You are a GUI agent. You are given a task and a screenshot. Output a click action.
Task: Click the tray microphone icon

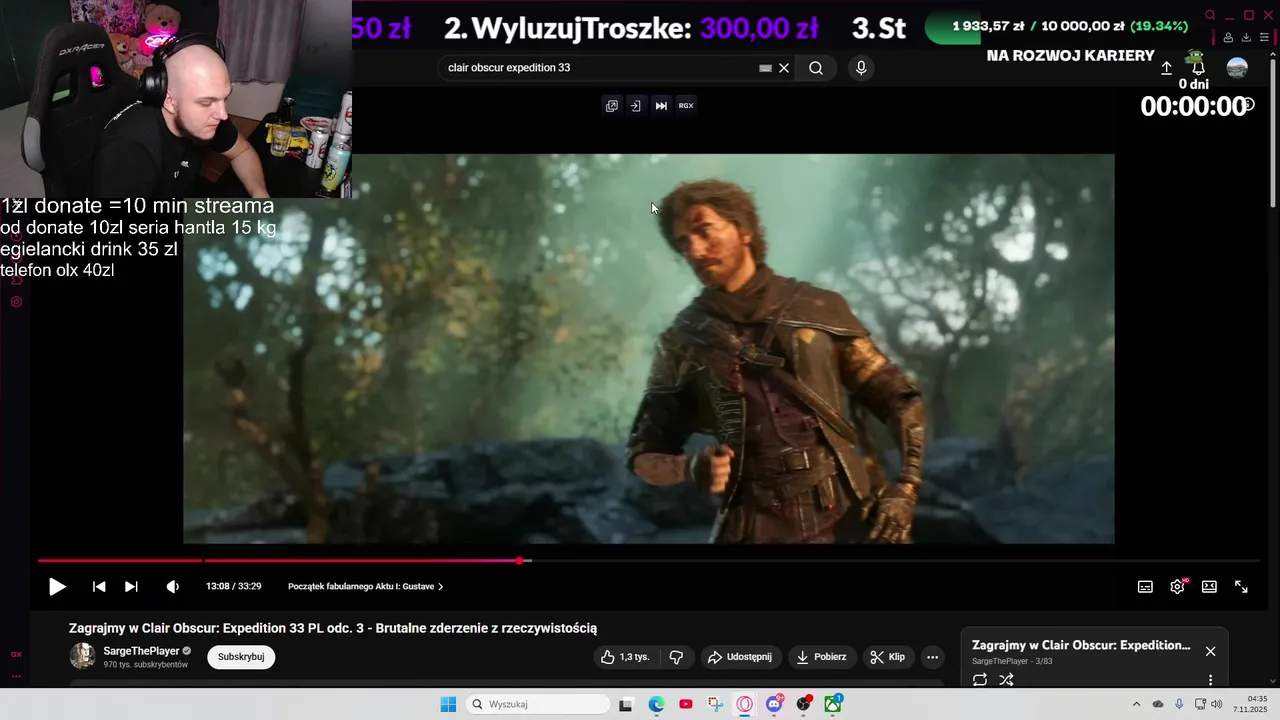(x=1179, y=704)
